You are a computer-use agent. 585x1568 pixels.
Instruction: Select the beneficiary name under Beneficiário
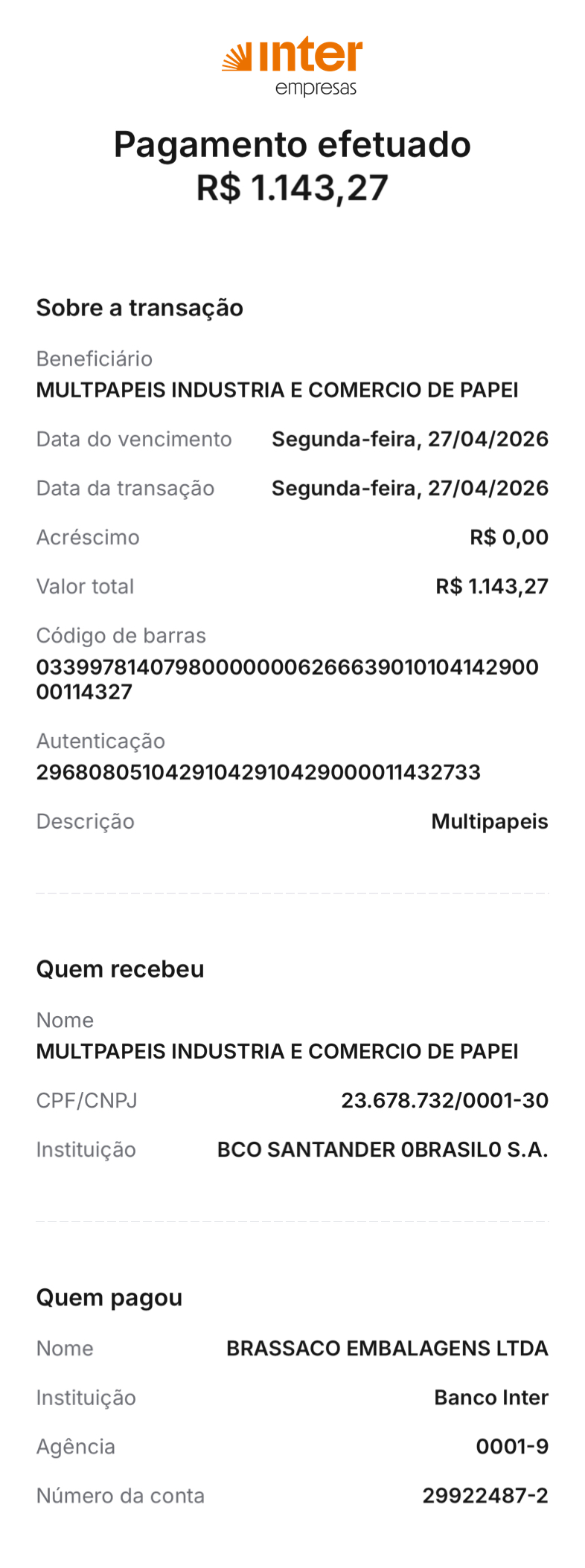tap(277, 390)
